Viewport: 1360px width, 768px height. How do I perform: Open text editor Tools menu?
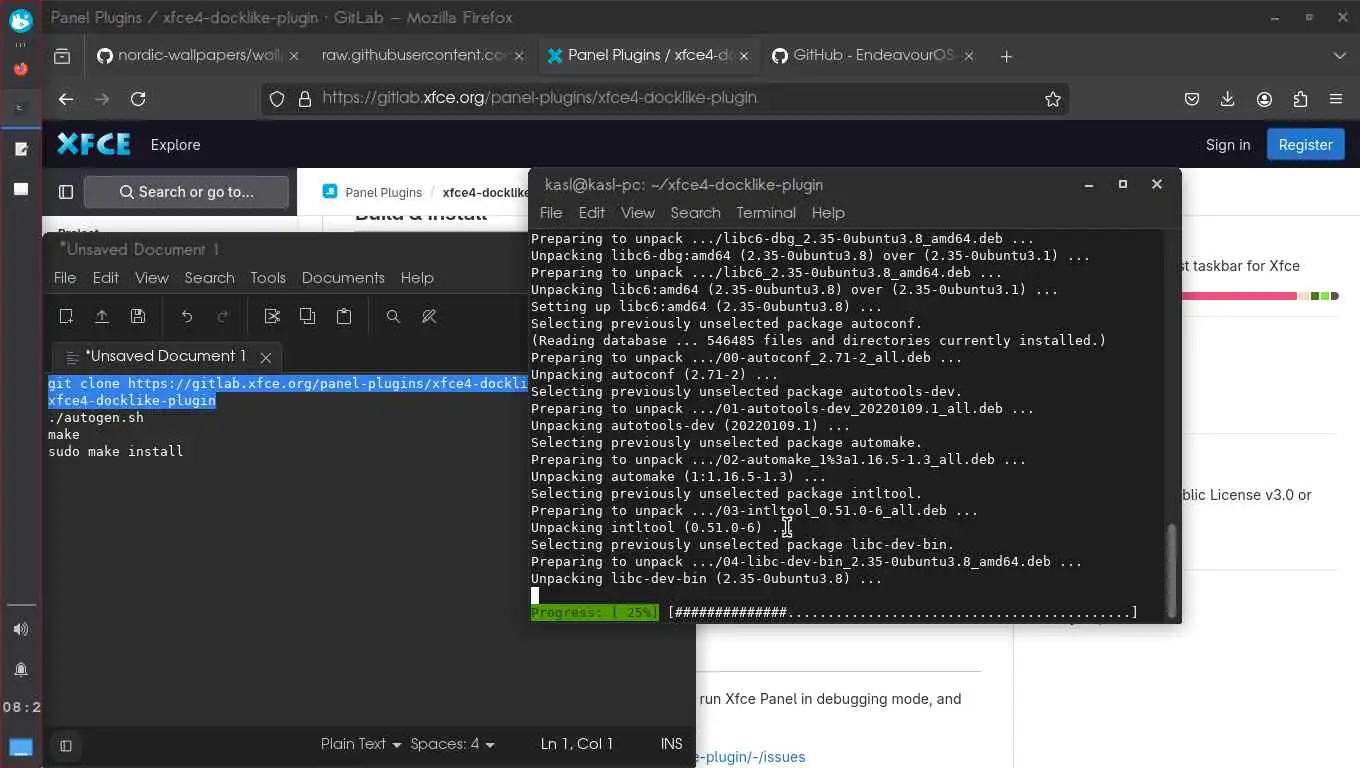pyautogui.click(x=268, y=278)
